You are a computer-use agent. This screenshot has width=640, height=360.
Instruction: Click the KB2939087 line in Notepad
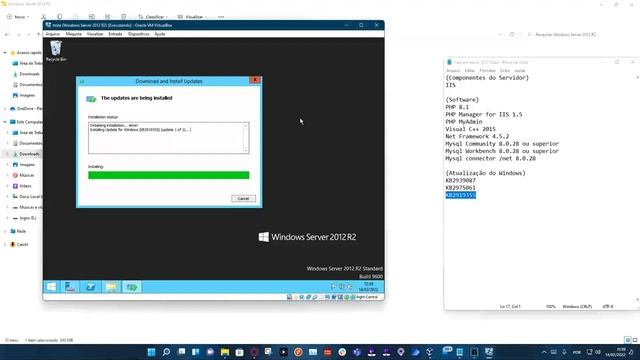tap(460, 180)
